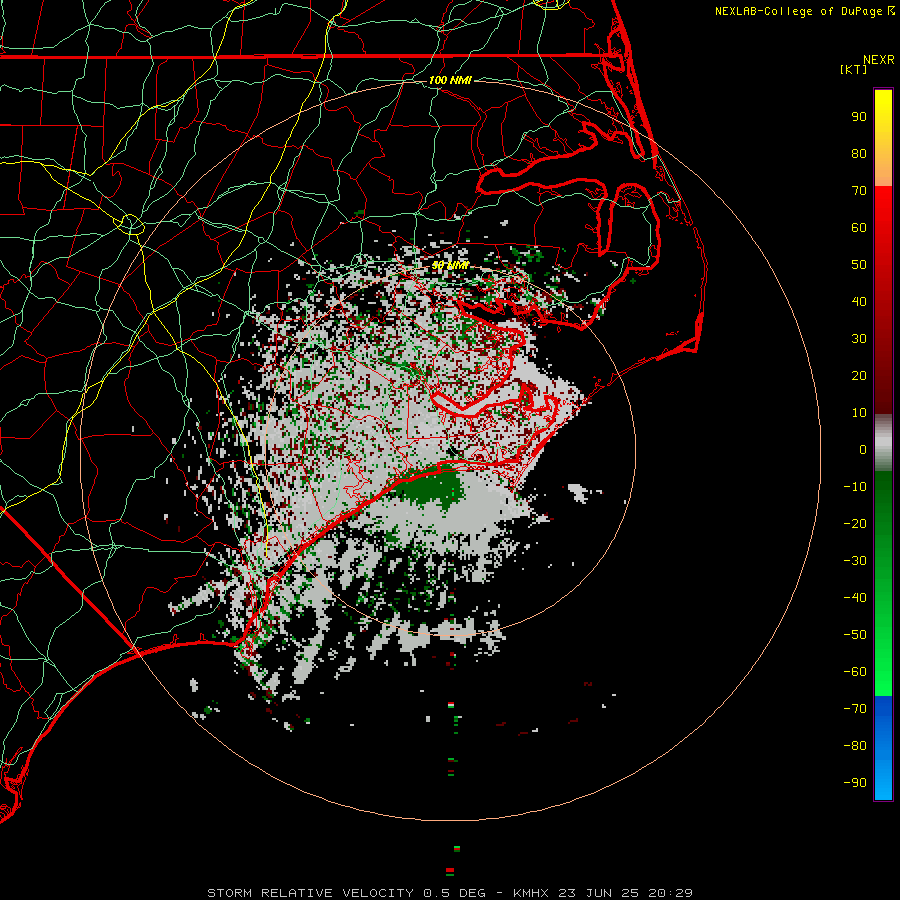Click the positive 70 knot scale label
Viewport: 900px width, 900px height.
coord(859,191)
